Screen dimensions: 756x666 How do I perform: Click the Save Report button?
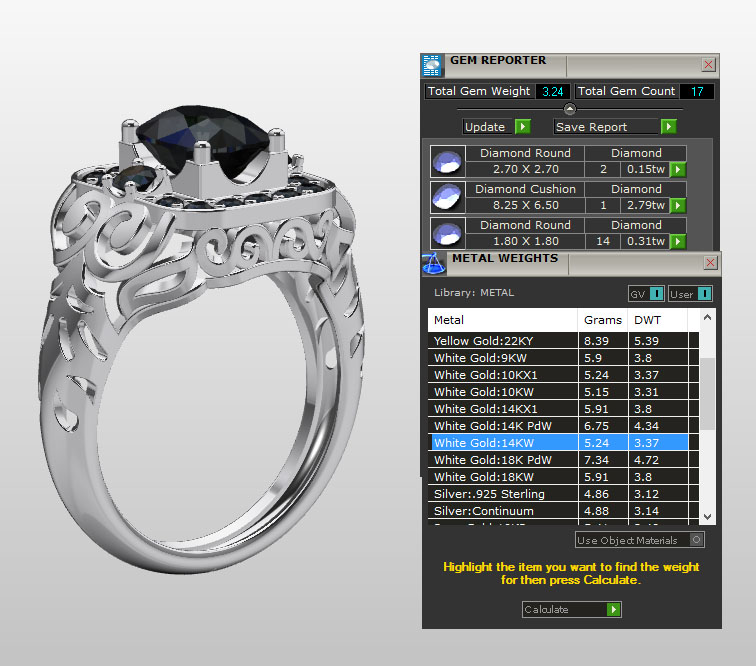[x=615, y=126]
